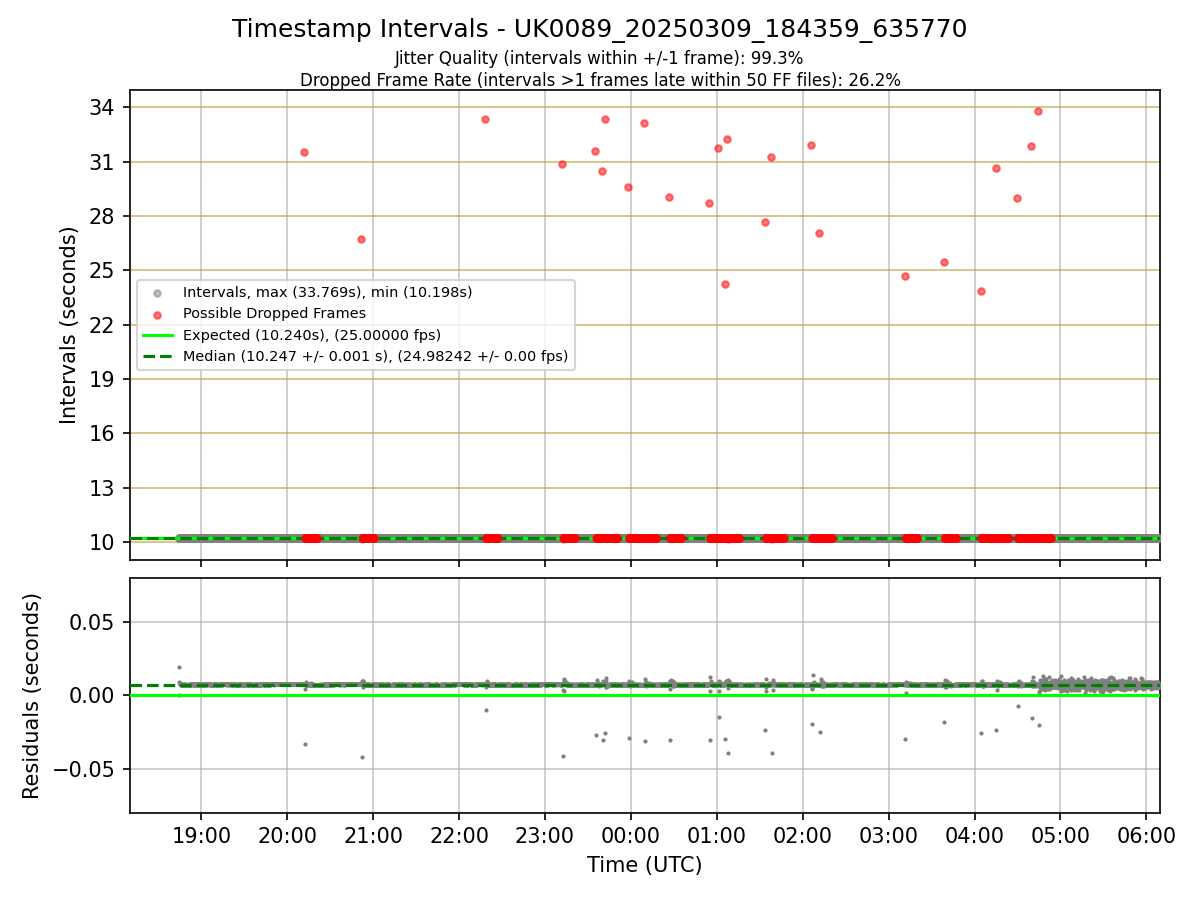This screenshot has height=900, width=1200.
Task: Click the 22:00 tick label on time axis
Action: point(459,834)
